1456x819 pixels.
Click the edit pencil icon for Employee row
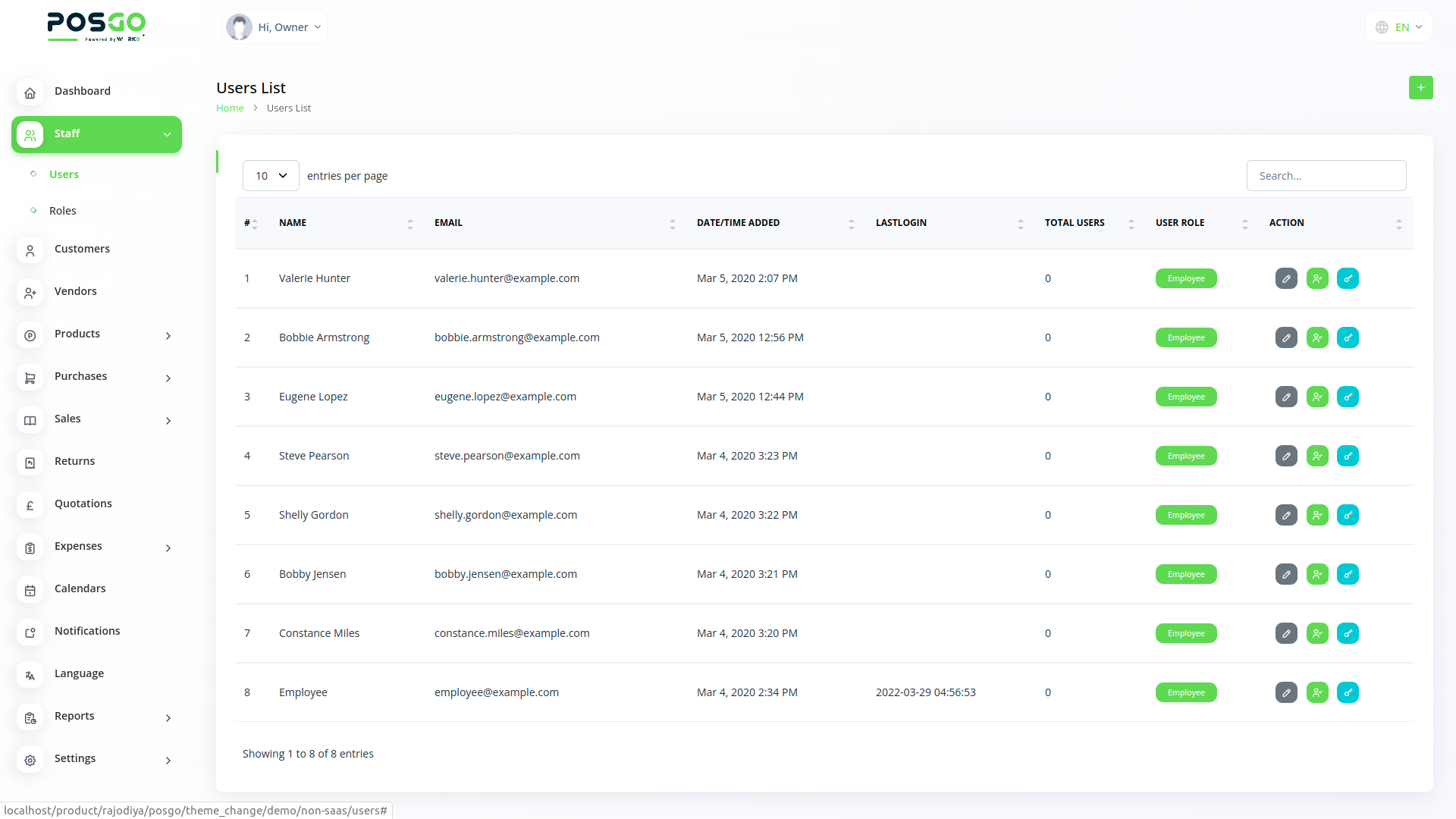[x=1286, y=692]
